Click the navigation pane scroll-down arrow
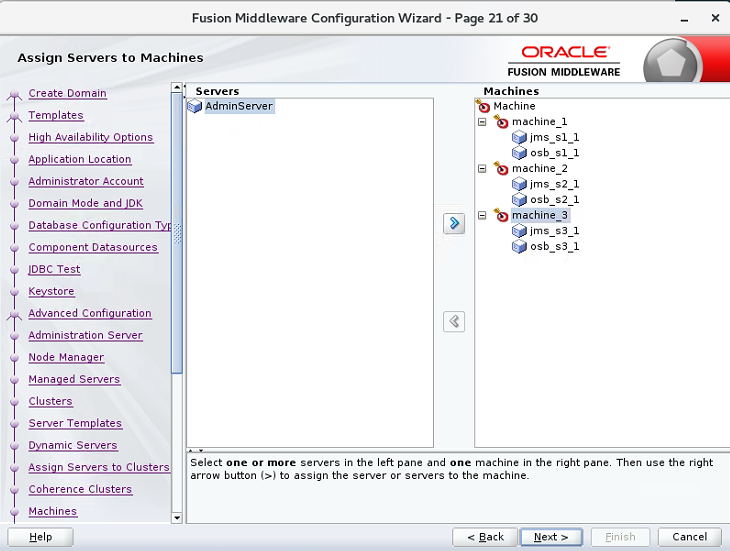The height and width of the screenshot is (551, 730). (176, 517)
